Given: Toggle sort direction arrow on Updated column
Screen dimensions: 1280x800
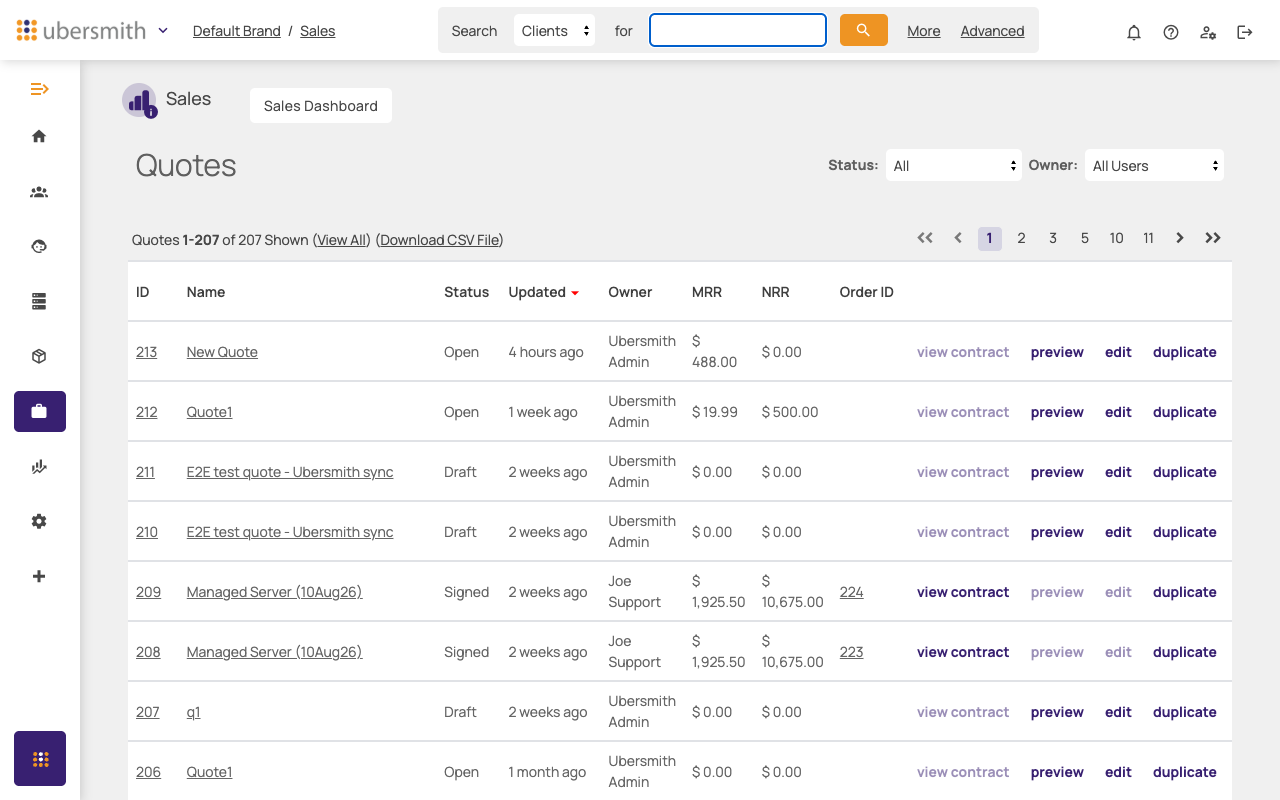Looking at the screenshot, I should click(575, 293).
